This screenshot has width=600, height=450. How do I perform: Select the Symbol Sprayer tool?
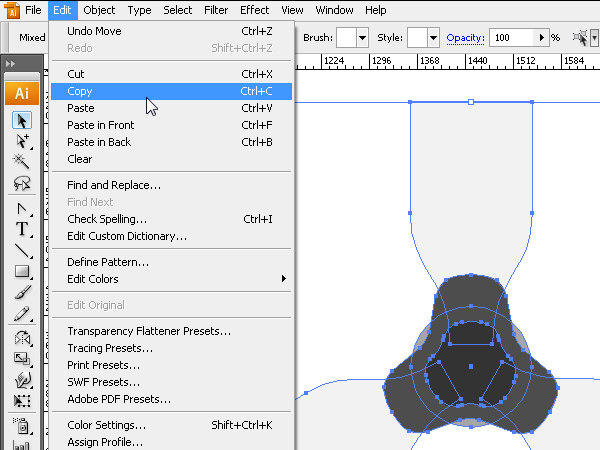22,426
